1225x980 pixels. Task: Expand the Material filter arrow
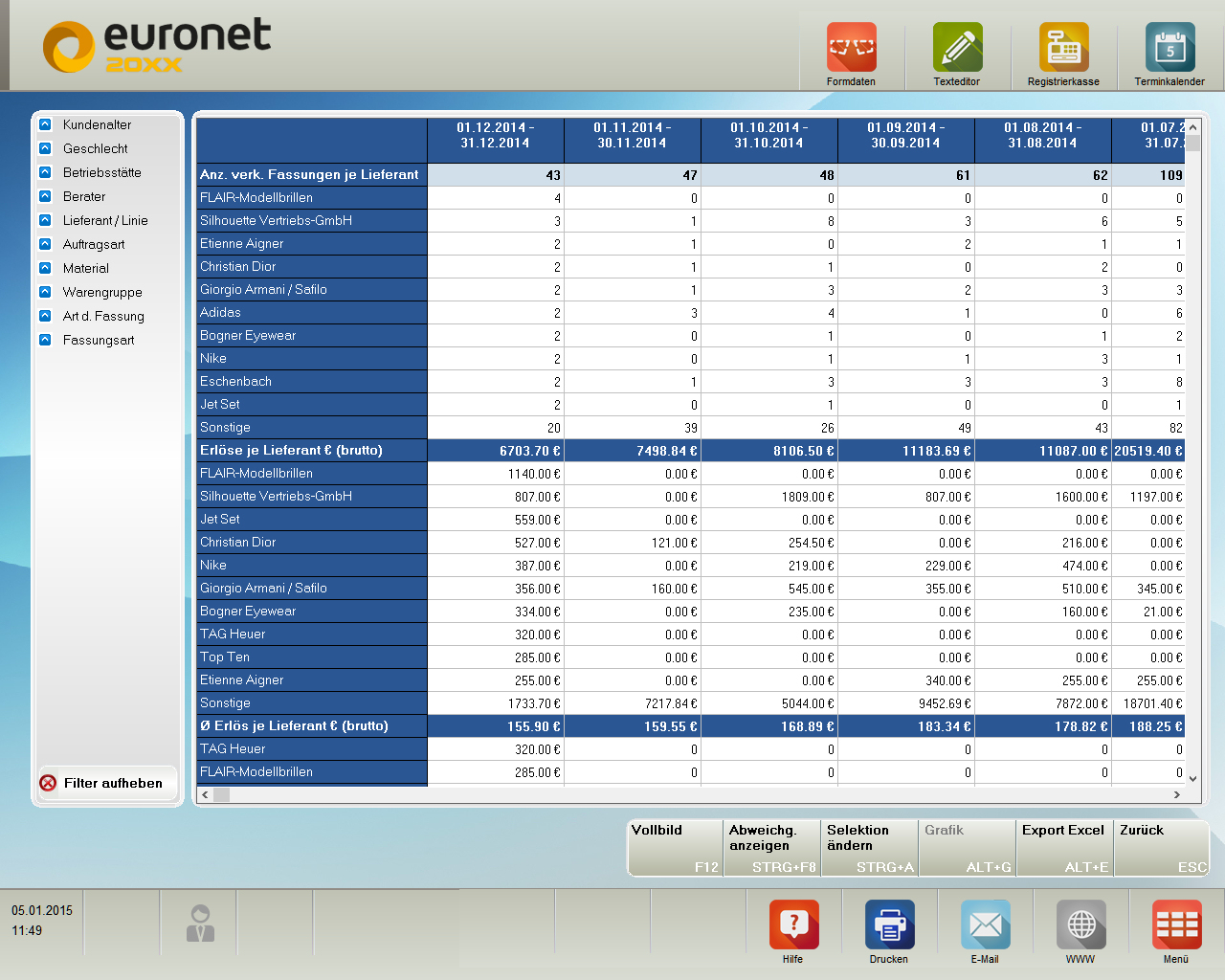coord(45,268)
